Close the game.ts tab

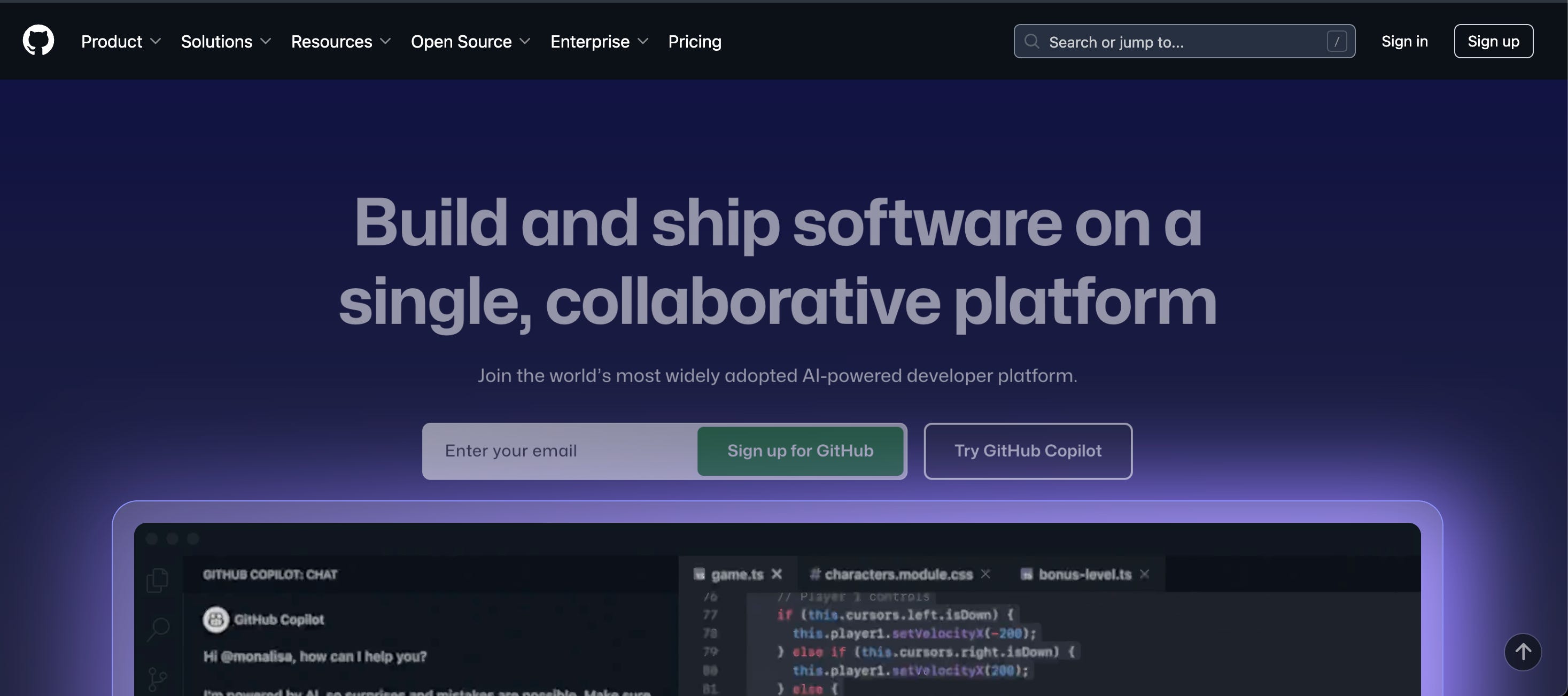pyautogui.click(x=776, y=574)
